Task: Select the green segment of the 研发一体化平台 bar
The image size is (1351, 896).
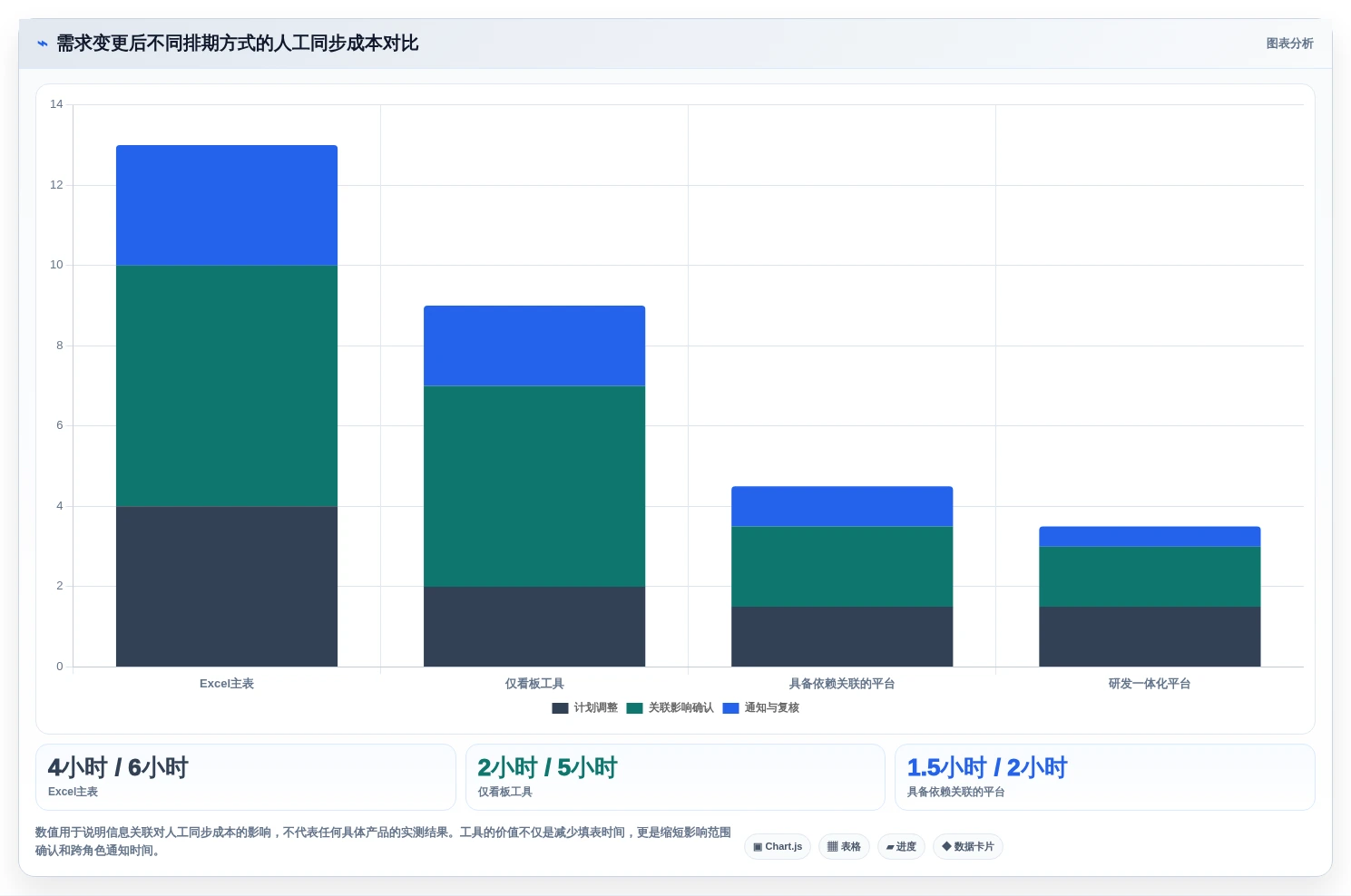Action: click(1150, 577)
